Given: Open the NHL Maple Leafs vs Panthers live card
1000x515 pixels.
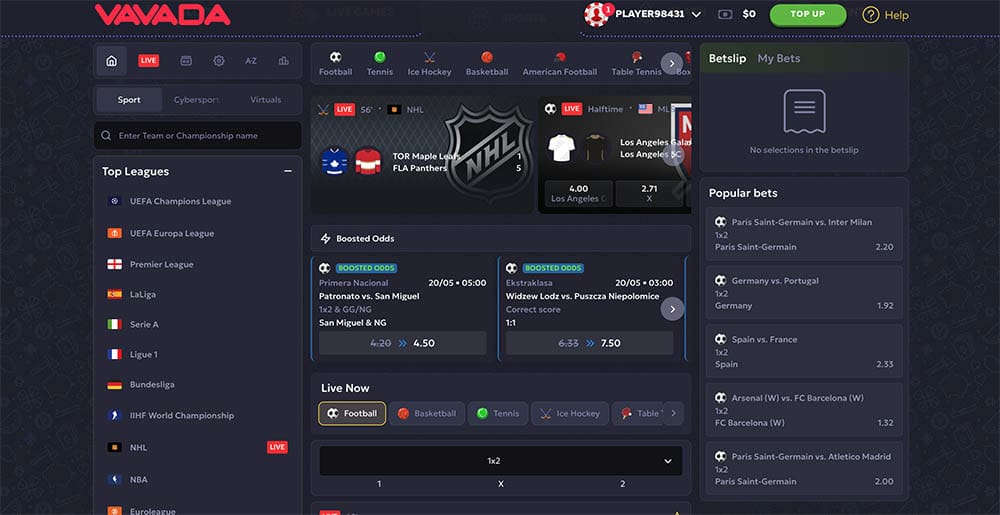Looking at the screenshot, I should (x=422, y=155).
